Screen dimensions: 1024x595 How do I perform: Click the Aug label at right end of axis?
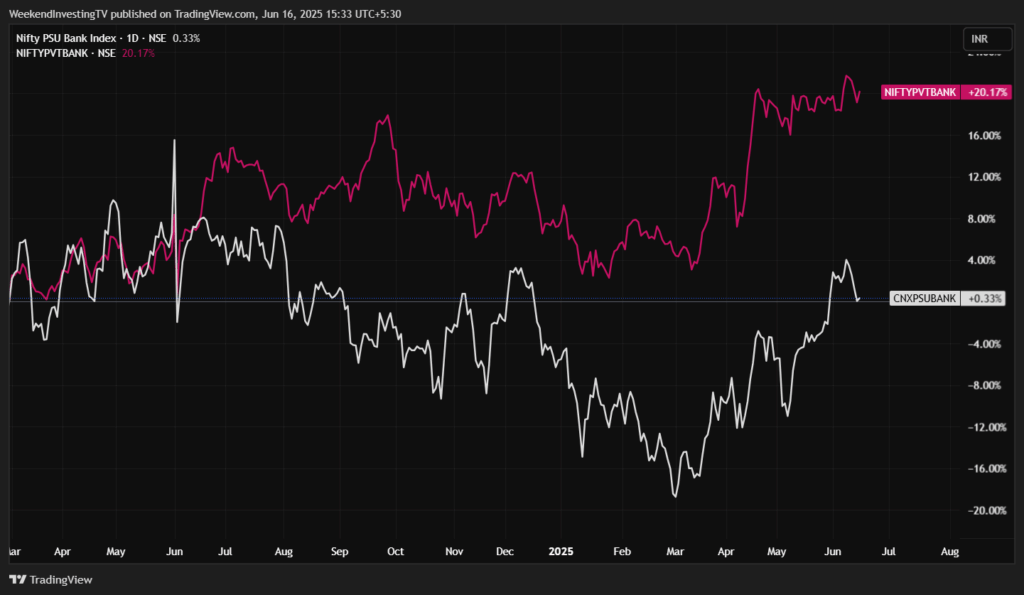coord(950,552)
